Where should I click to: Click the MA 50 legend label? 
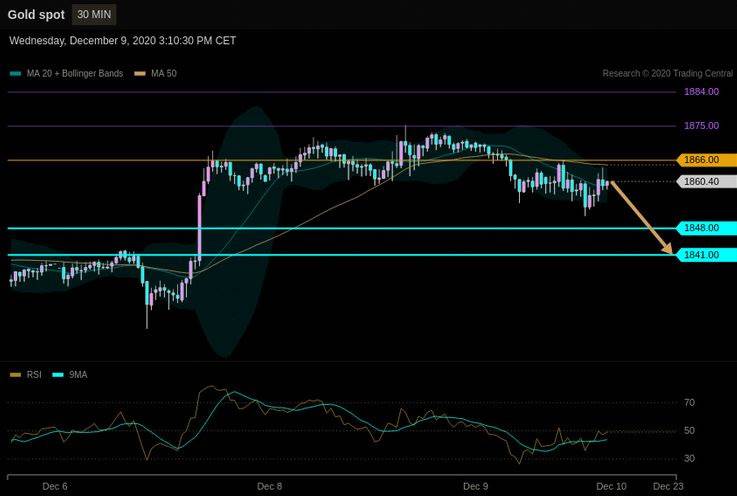coord(164,73)
